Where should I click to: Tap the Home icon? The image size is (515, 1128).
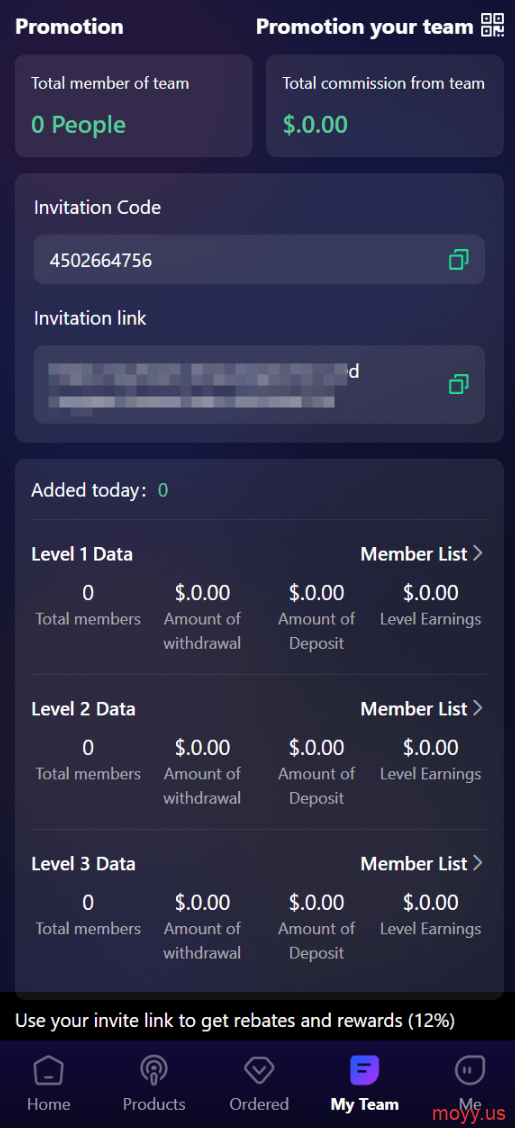pos(48,1070)
